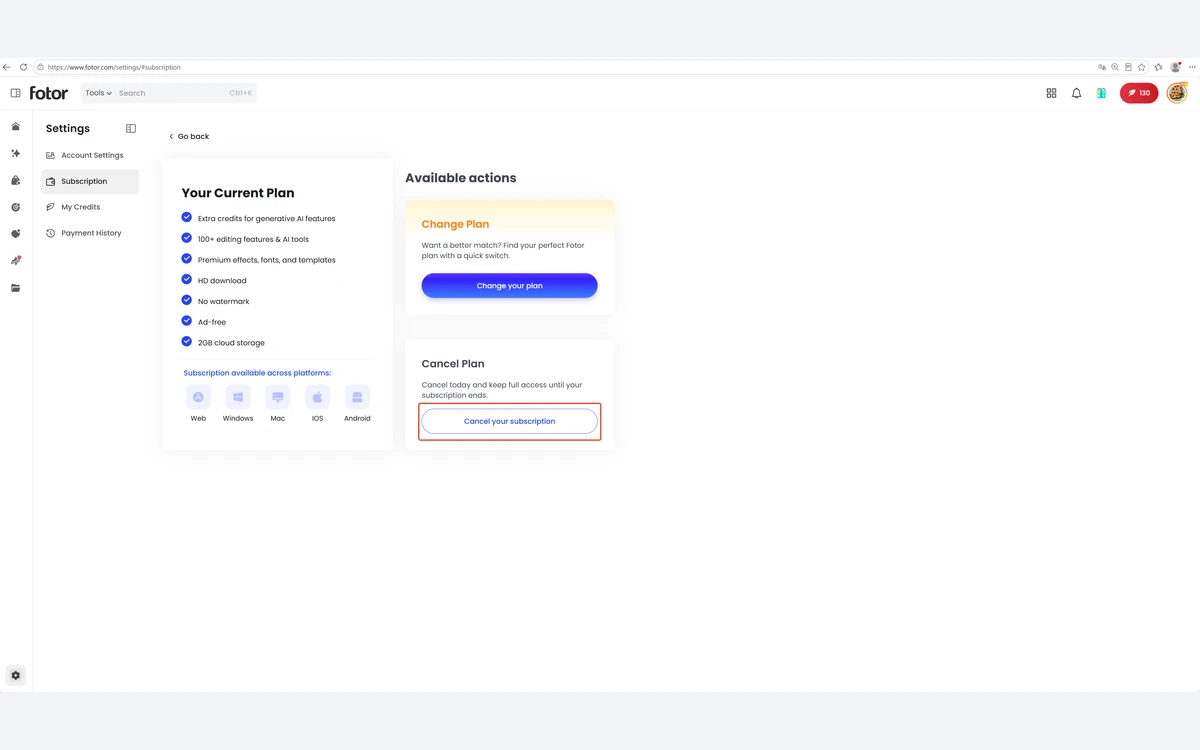This screenshot has height=750, width=1200.
Task: Click the iOS platform icon
Action: pos(317,397)
